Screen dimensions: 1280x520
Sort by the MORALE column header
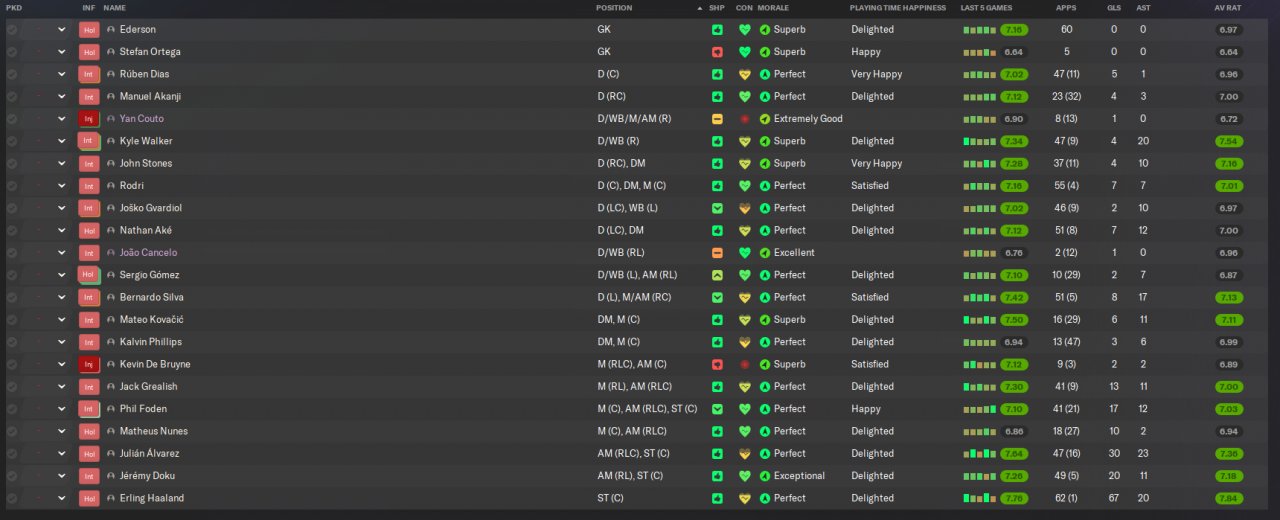773,8
